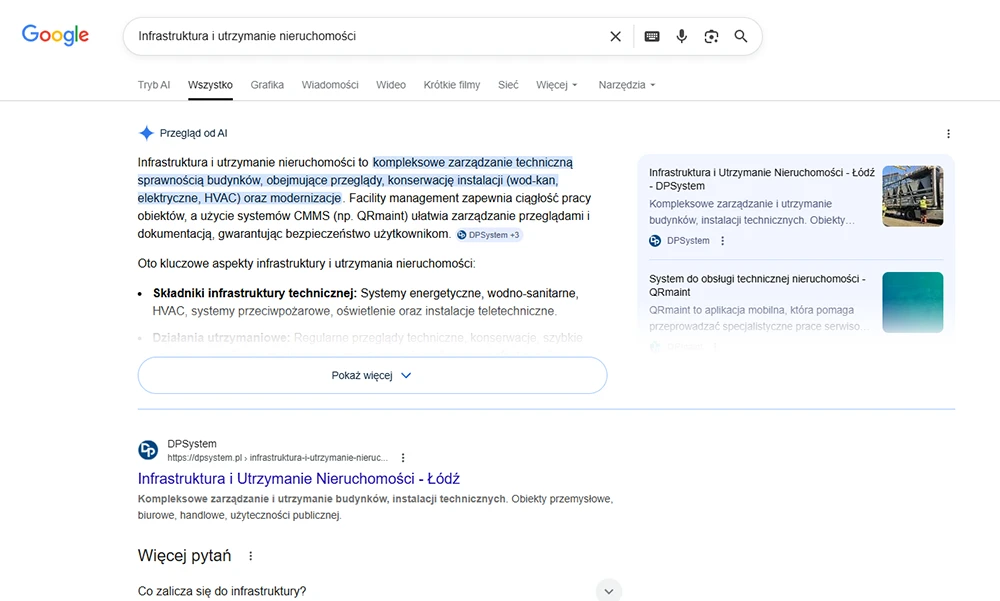
Task: Open the AI overview three-dot menu
Action: coord(948,134)
